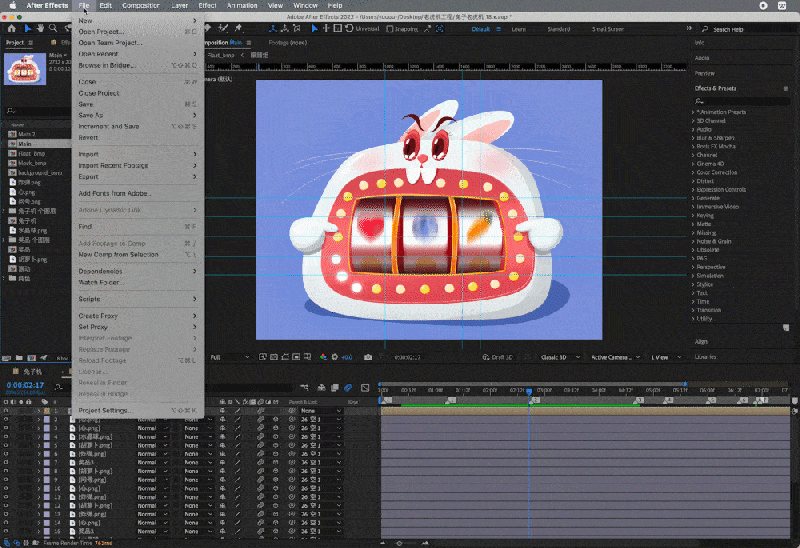Toggle visibility eye of layer 4
800x548 pixels.
coord(6,437)
